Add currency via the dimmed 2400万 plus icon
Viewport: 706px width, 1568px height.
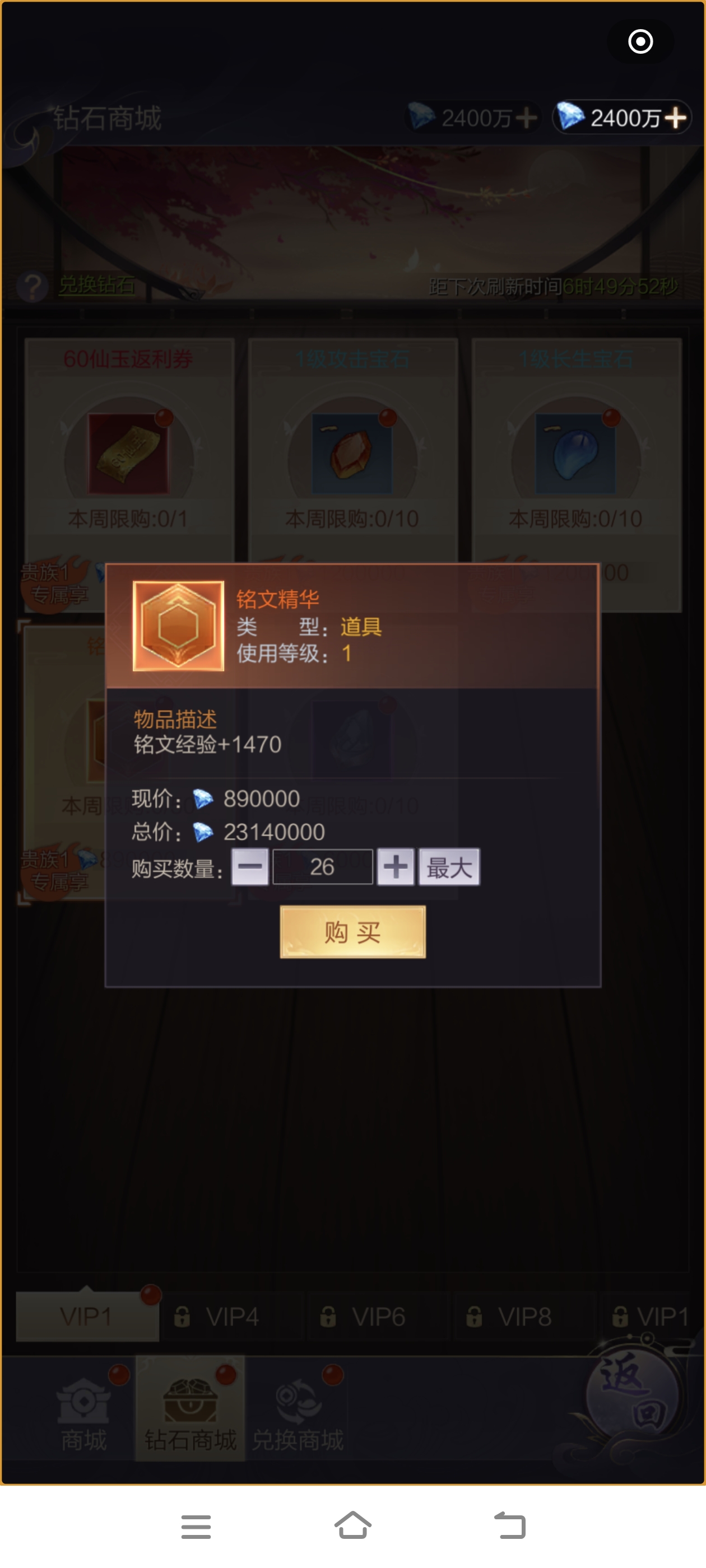click(526, 118)
